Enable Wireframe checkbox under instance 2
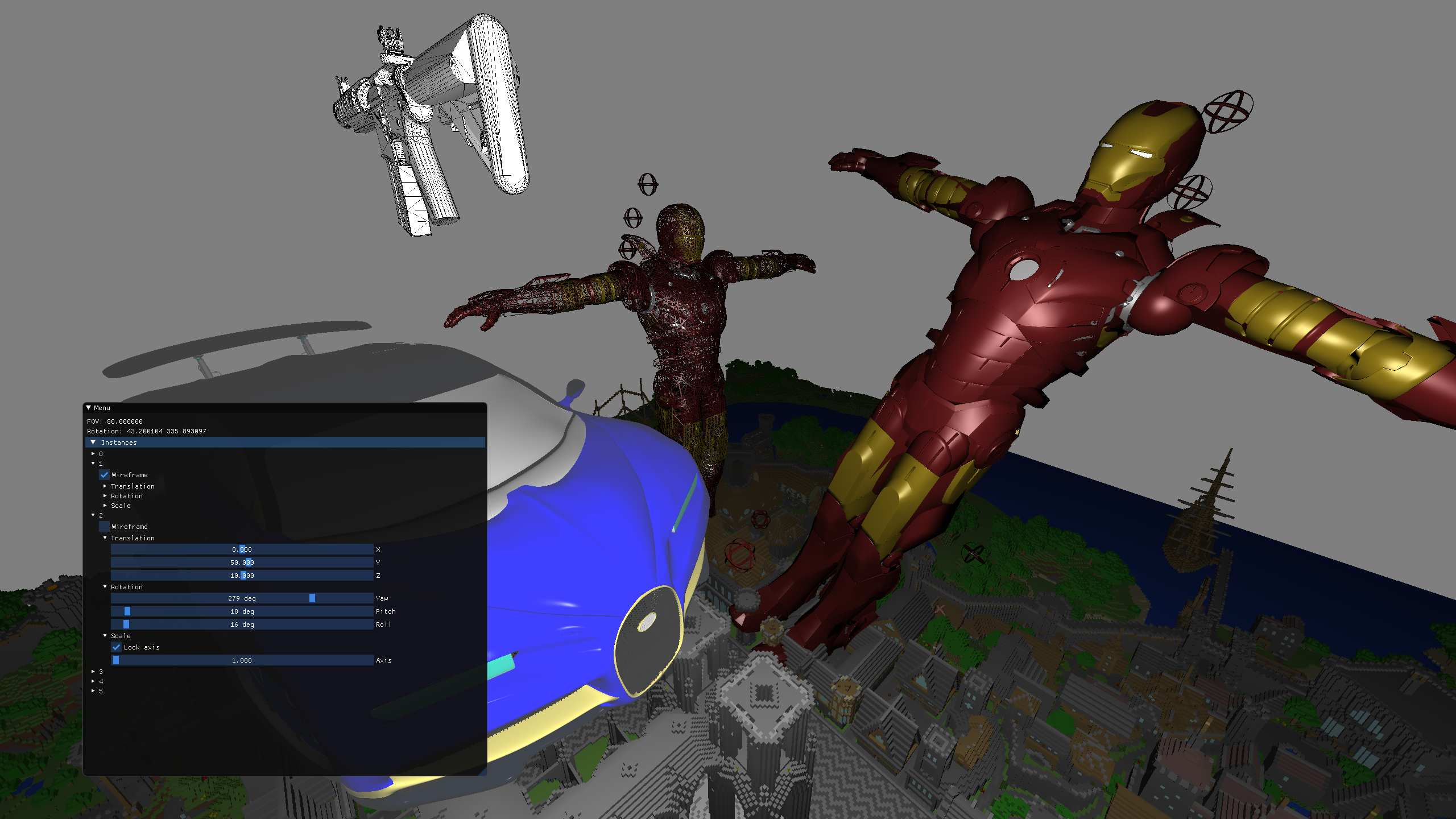Screen dimensions: 1456x819 point(105,527)
